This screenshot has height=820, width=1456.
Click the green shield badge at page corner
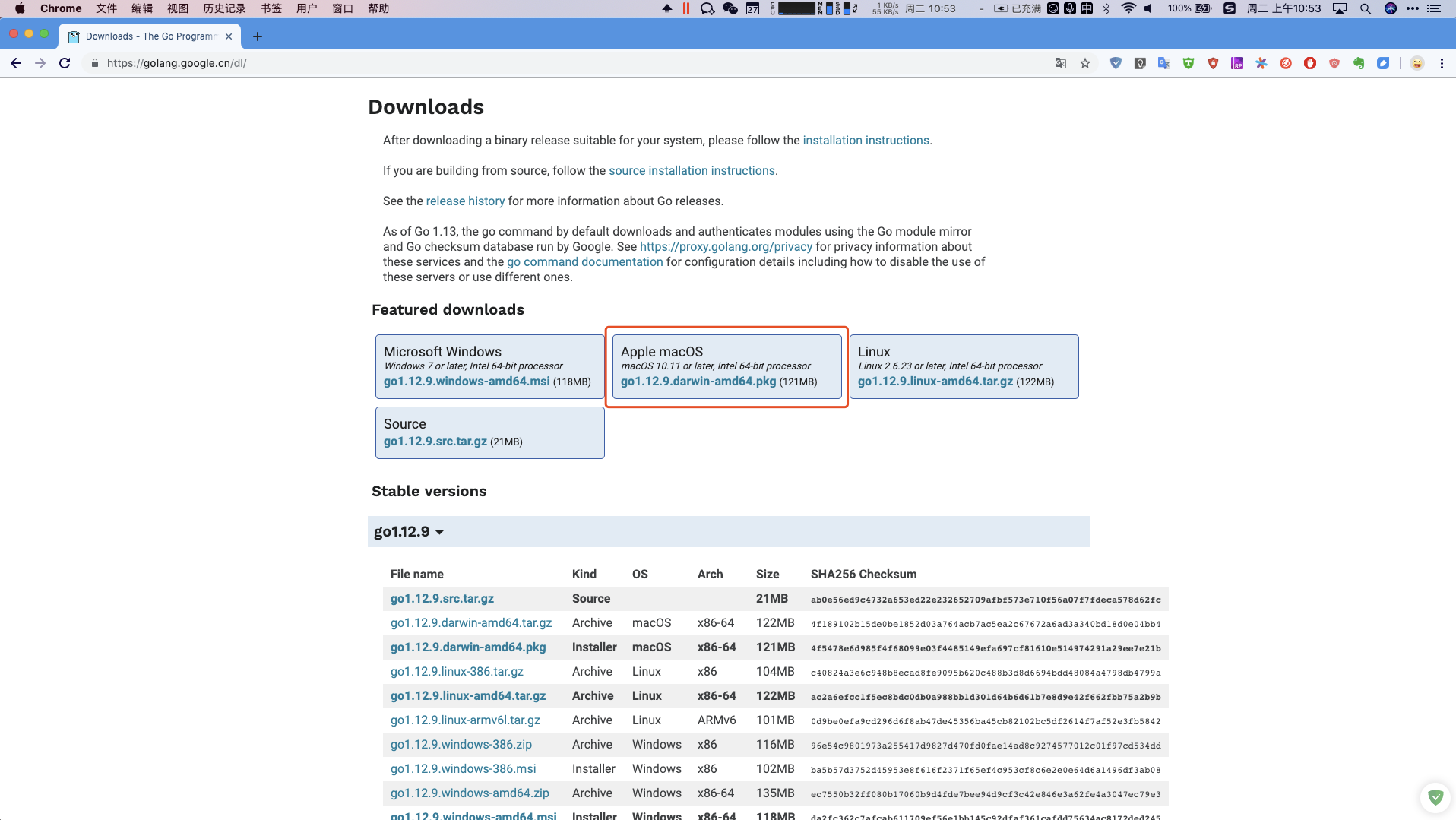1435,797
